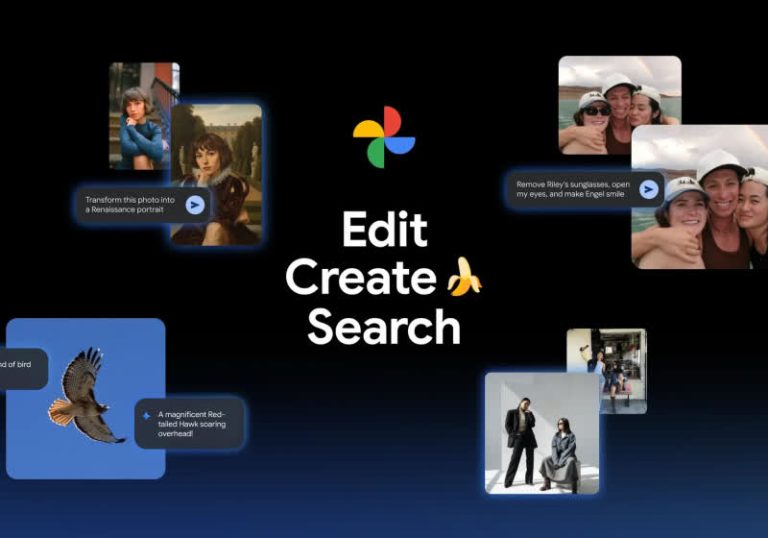Open the edited smiling selfie photo
The height and width of the screenshot is (538, 768).
pos(699,197)
